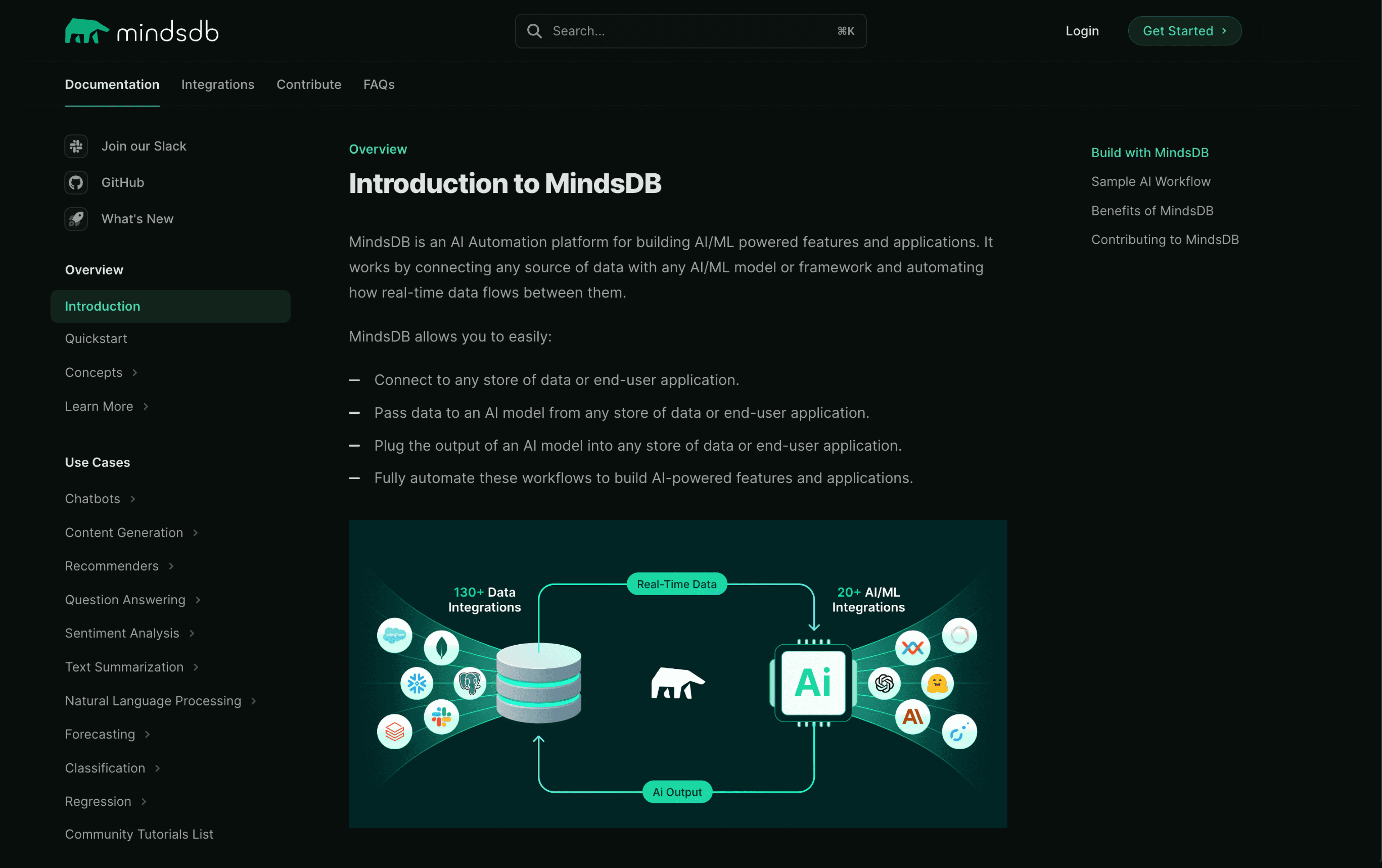Click the rocket icon beside What's New
The width and height of the screenshot is (1382, 868).
click(76, 219)
